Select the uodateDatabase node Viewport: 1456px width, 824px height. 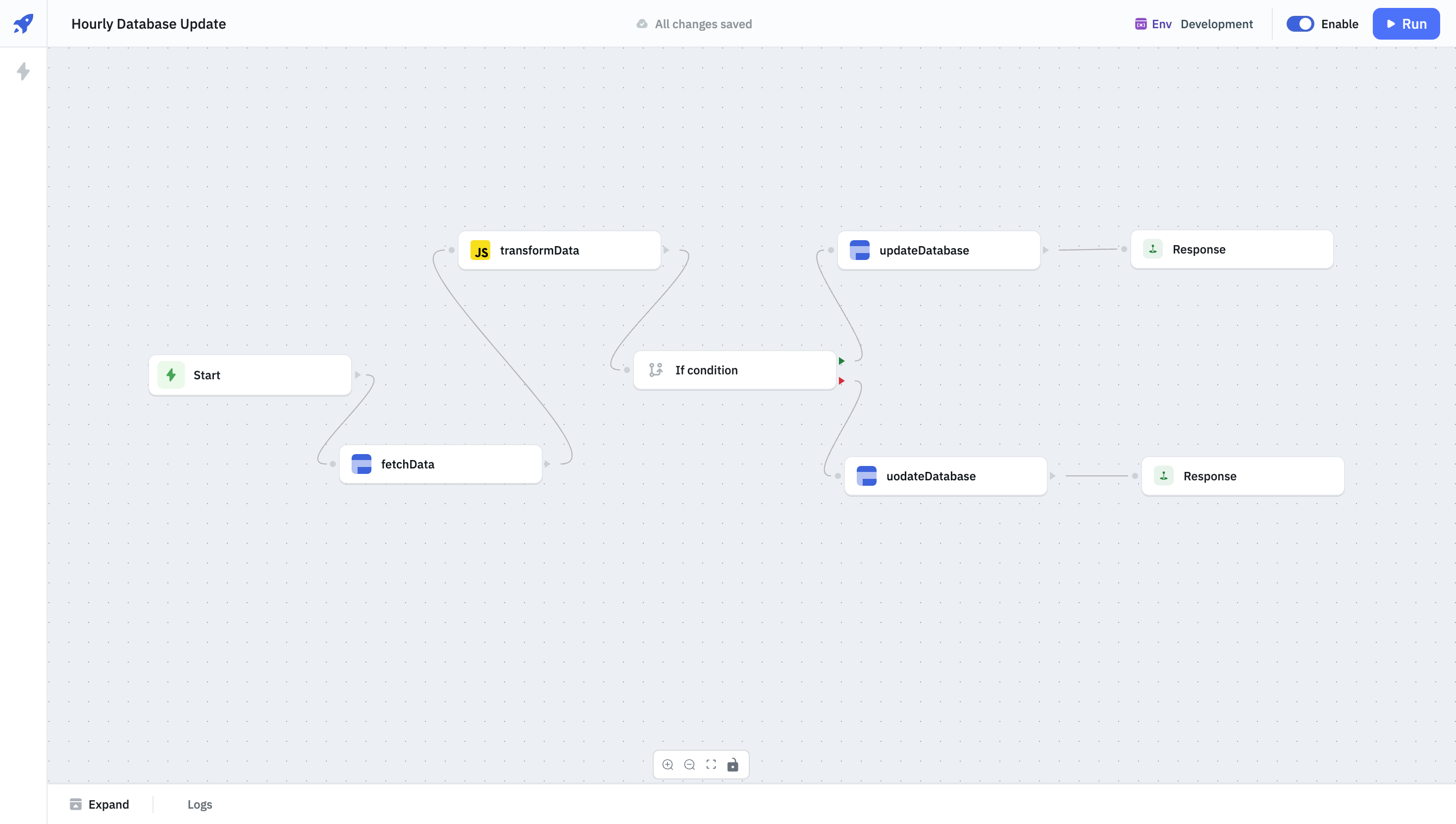tap(945, 476)
